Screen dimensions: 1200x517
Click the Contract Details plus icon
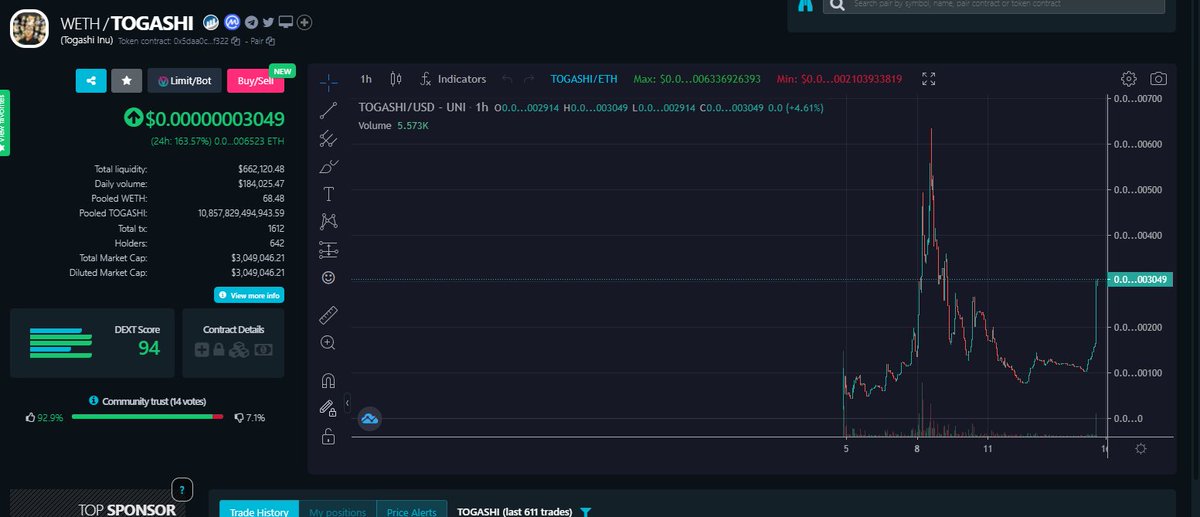click(x=202, y=350)
